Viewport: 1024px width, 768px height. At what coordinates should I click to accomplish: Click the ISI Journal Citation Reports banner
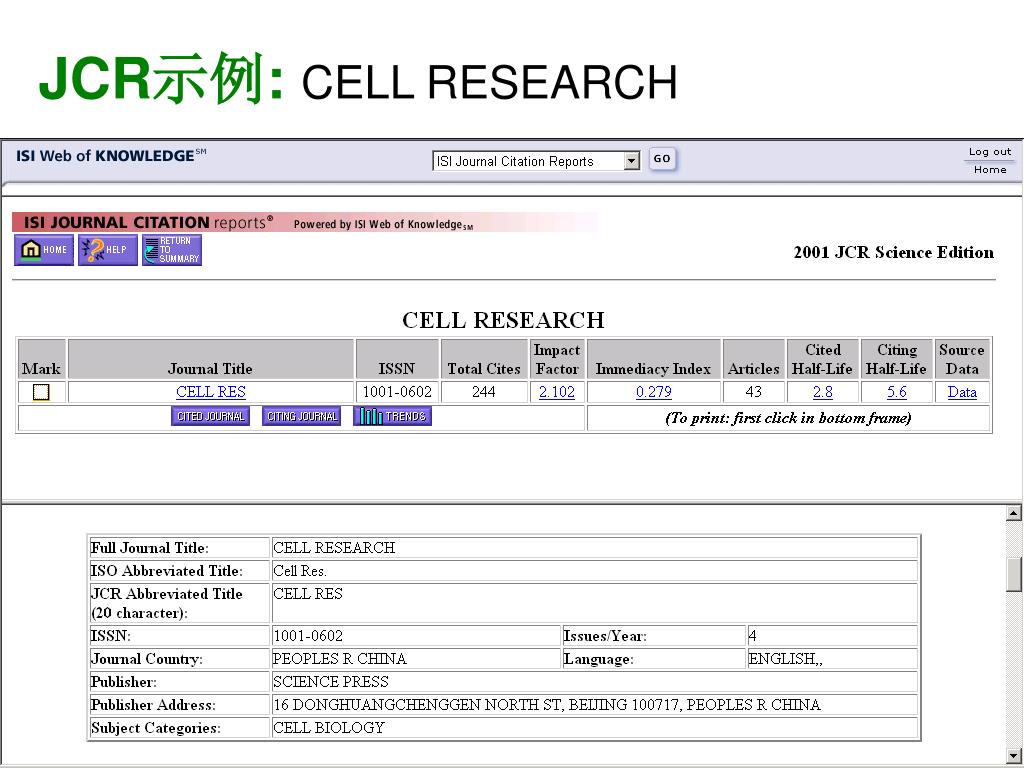coord(305,223)
